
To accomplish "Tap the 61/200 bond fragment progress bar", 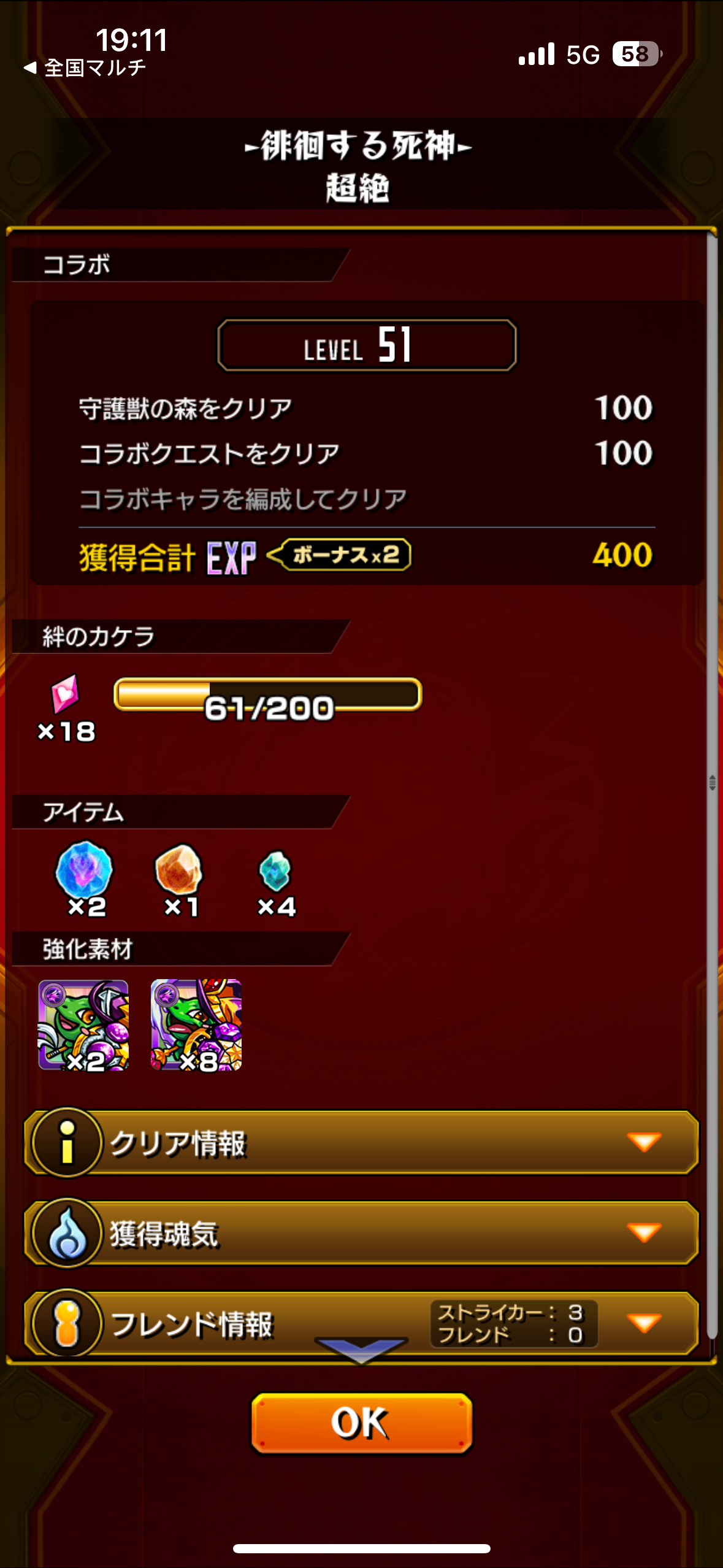I will (x=268, y=695).
